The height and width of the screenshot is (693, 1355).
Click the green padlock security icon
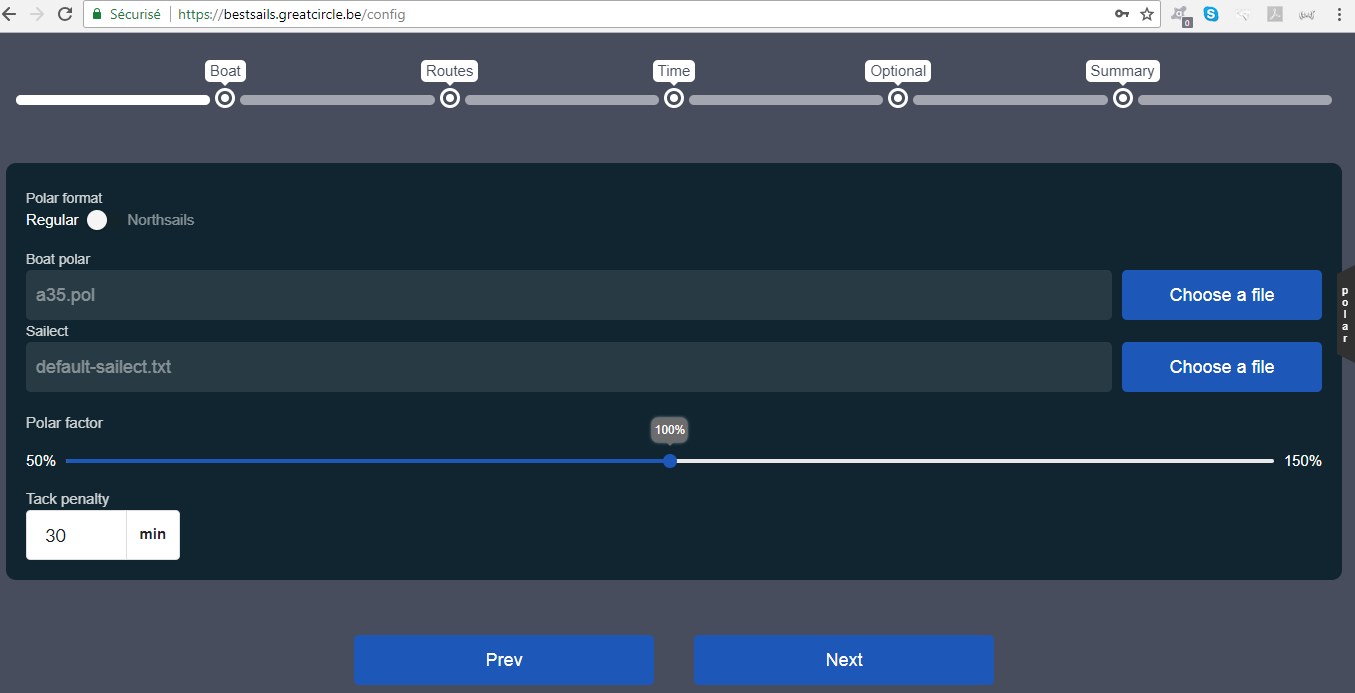[97, 15]
